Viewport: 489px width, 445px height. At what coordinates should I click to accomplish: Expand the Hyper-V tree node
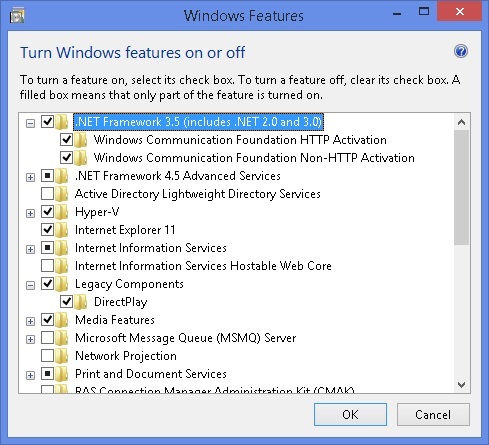(30, 213)
